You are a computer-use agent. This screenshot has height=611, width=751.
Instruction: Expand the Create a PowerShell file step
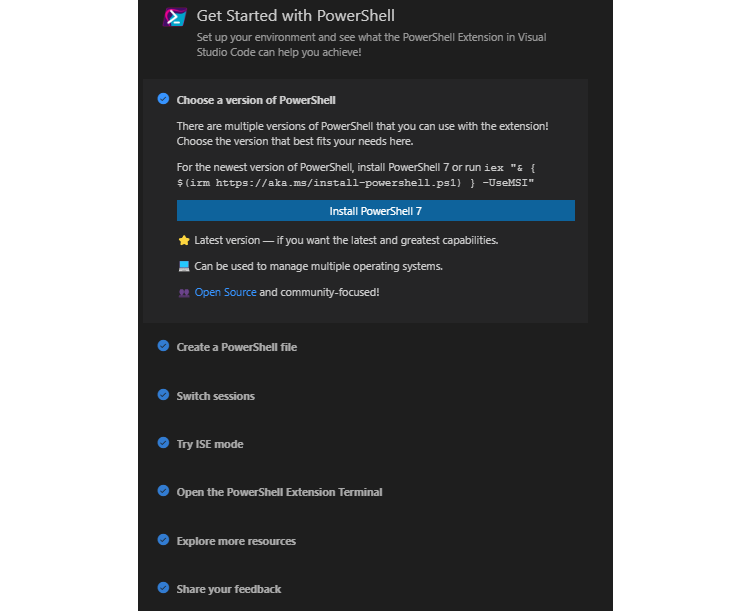tap(237, 347)
